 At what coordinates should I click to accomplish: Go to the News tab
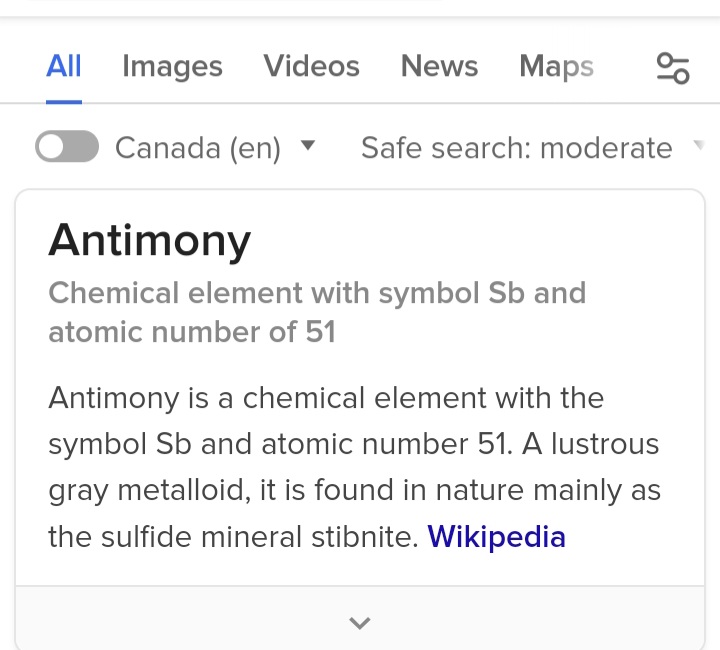[x=439, y=66]
